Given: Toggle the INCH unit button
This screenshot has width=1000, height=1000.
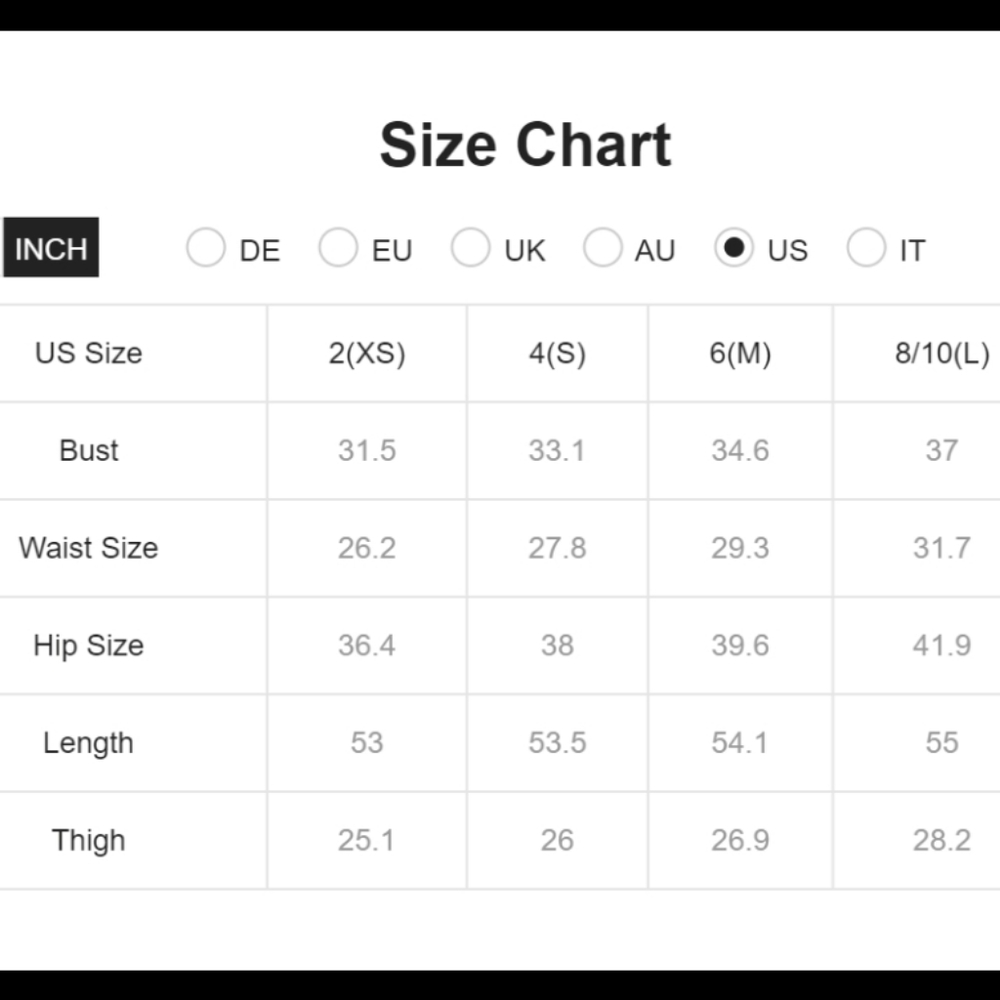Looking at the screenshot, I should [x=51, y=248].
